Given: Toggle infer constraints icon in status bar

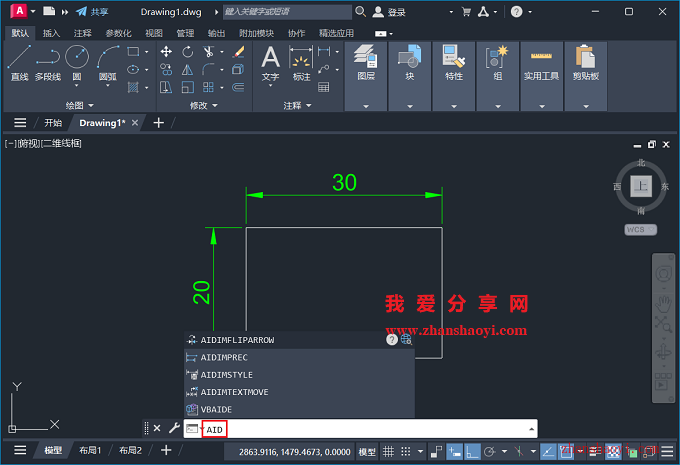Looking at the screenshot, I should [x=436, y=452].
